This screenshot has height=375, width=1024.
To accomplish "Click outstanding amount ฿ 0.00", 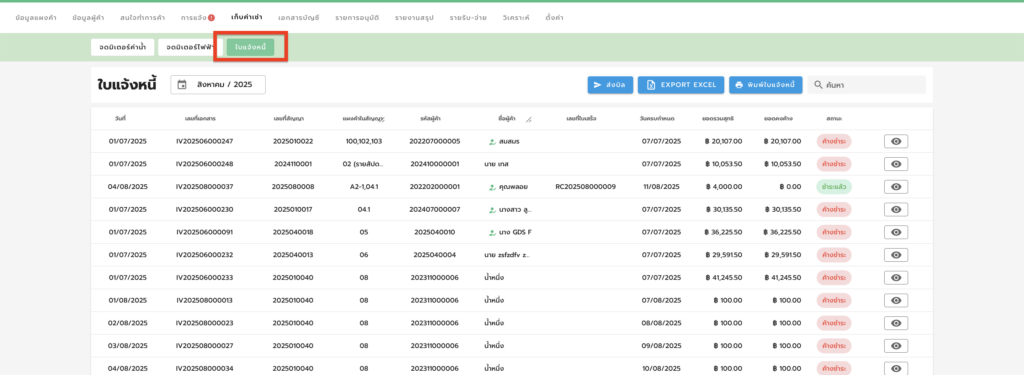I will click(x=790, y=187).
